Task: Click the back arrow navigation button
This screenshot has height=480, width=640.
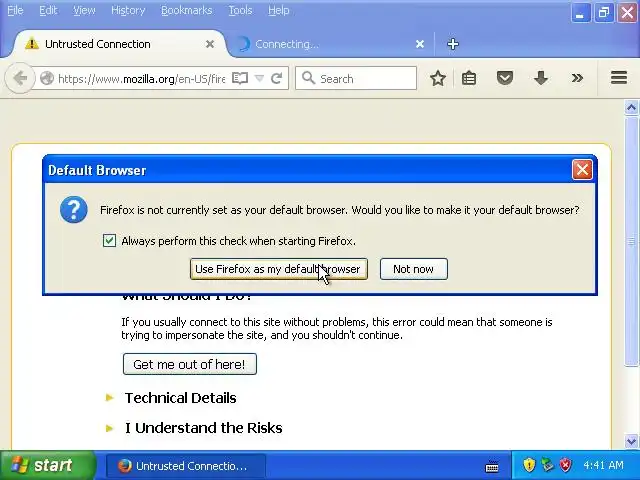Action: (20, 78)
